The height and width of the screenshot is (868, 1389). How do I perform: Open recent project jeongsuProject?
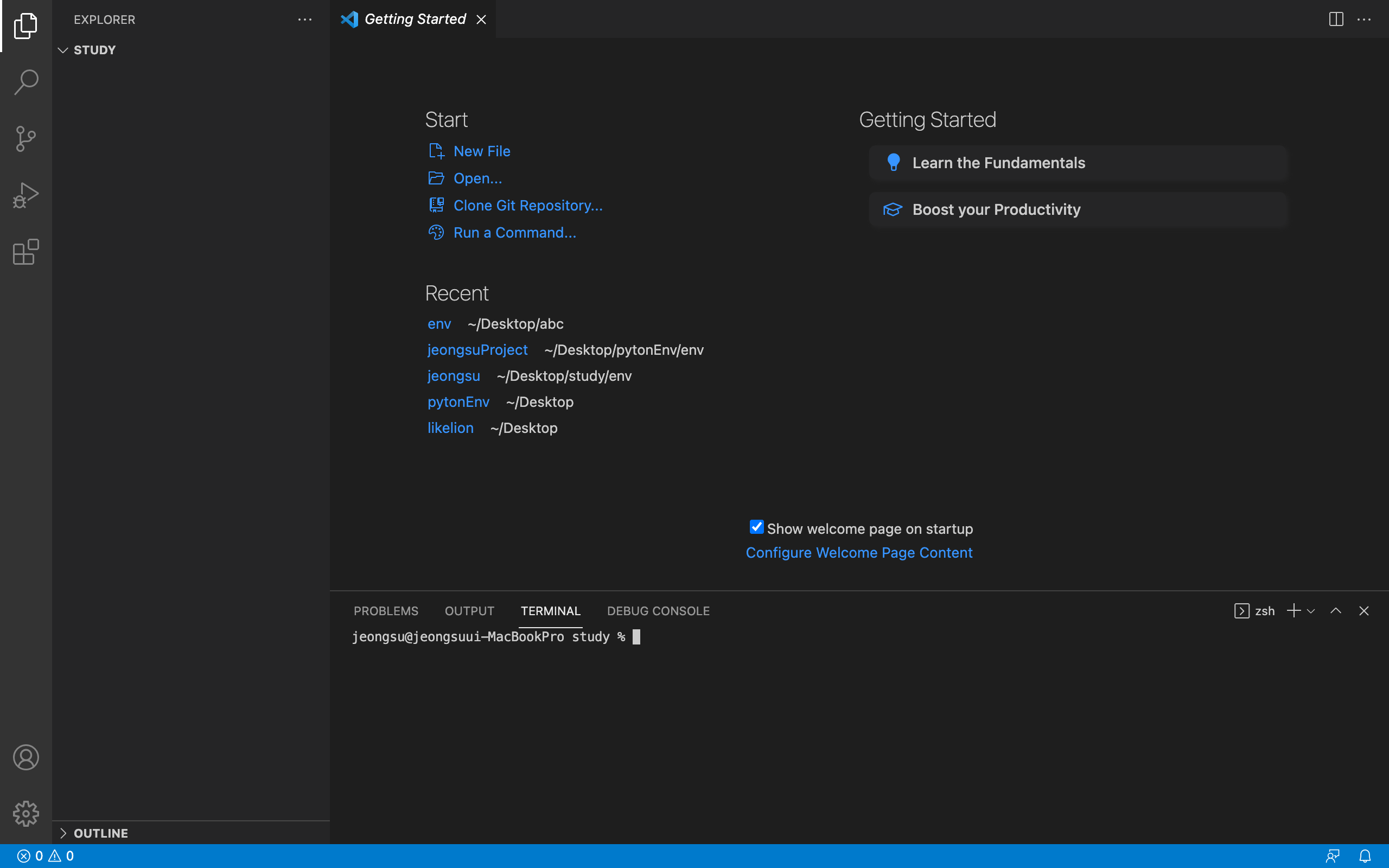point(477,349)
